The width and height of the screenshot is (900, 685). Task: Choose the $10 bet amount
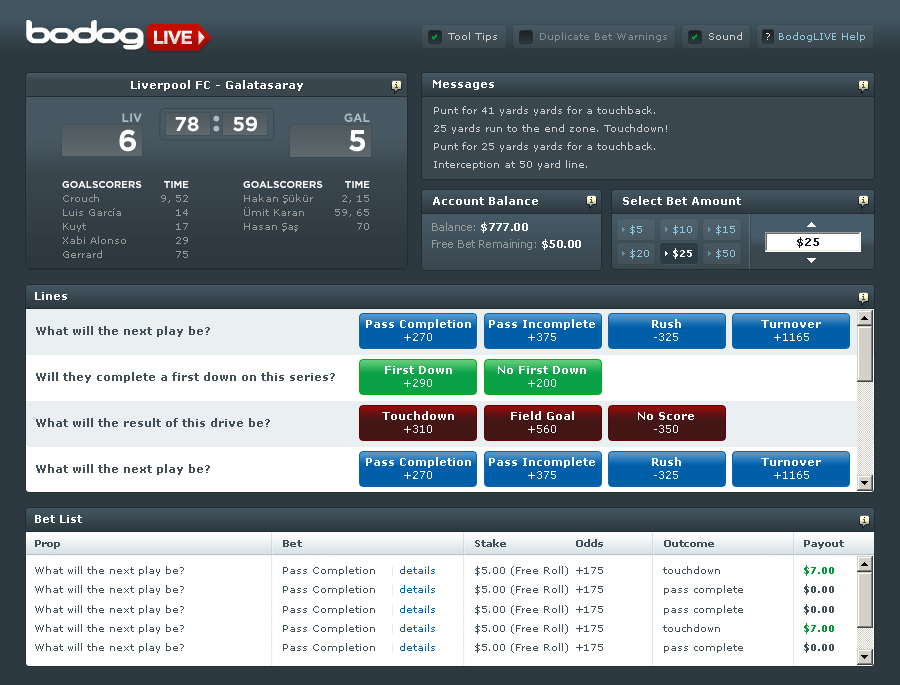click(678, 230)
